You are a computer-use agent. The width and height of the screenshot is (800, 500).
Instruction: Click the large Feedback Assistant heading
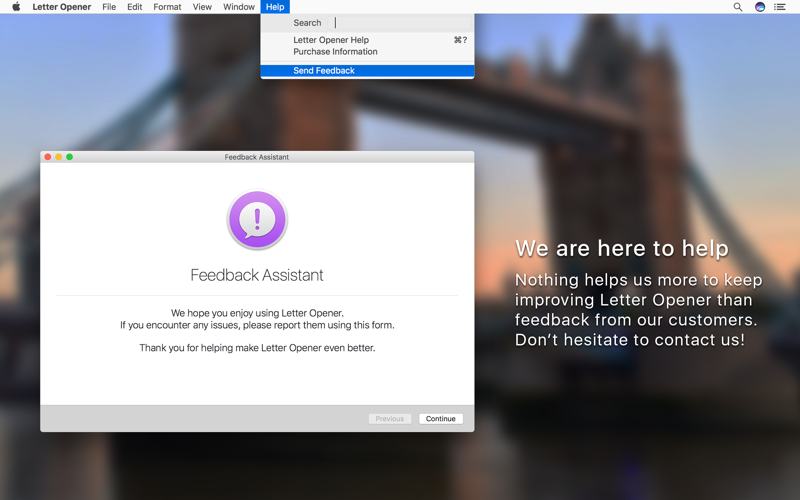pyautogui.click(x=257, y=275)
